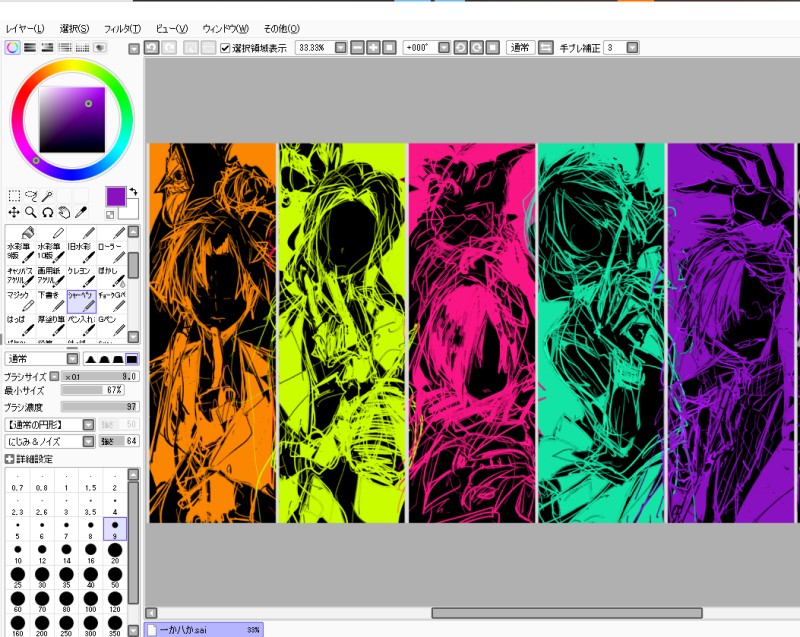Select the 厚塗り筆 brush
The height and width of the screenshot is (637, 800).
(x=51, y=325)
